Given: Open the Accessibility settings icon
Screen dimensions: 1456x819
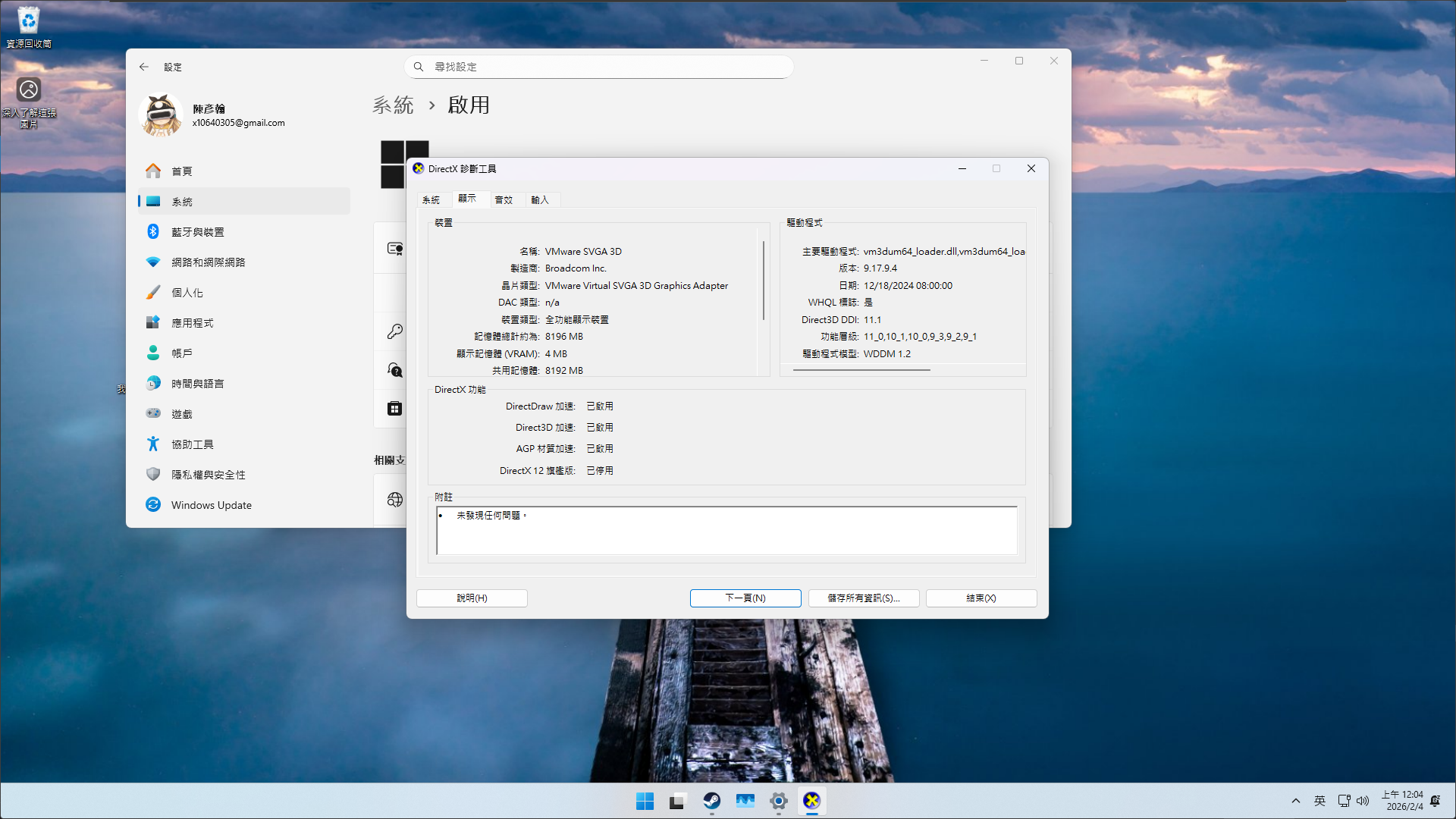Looking at the screenshot, I should pos(153,444).
